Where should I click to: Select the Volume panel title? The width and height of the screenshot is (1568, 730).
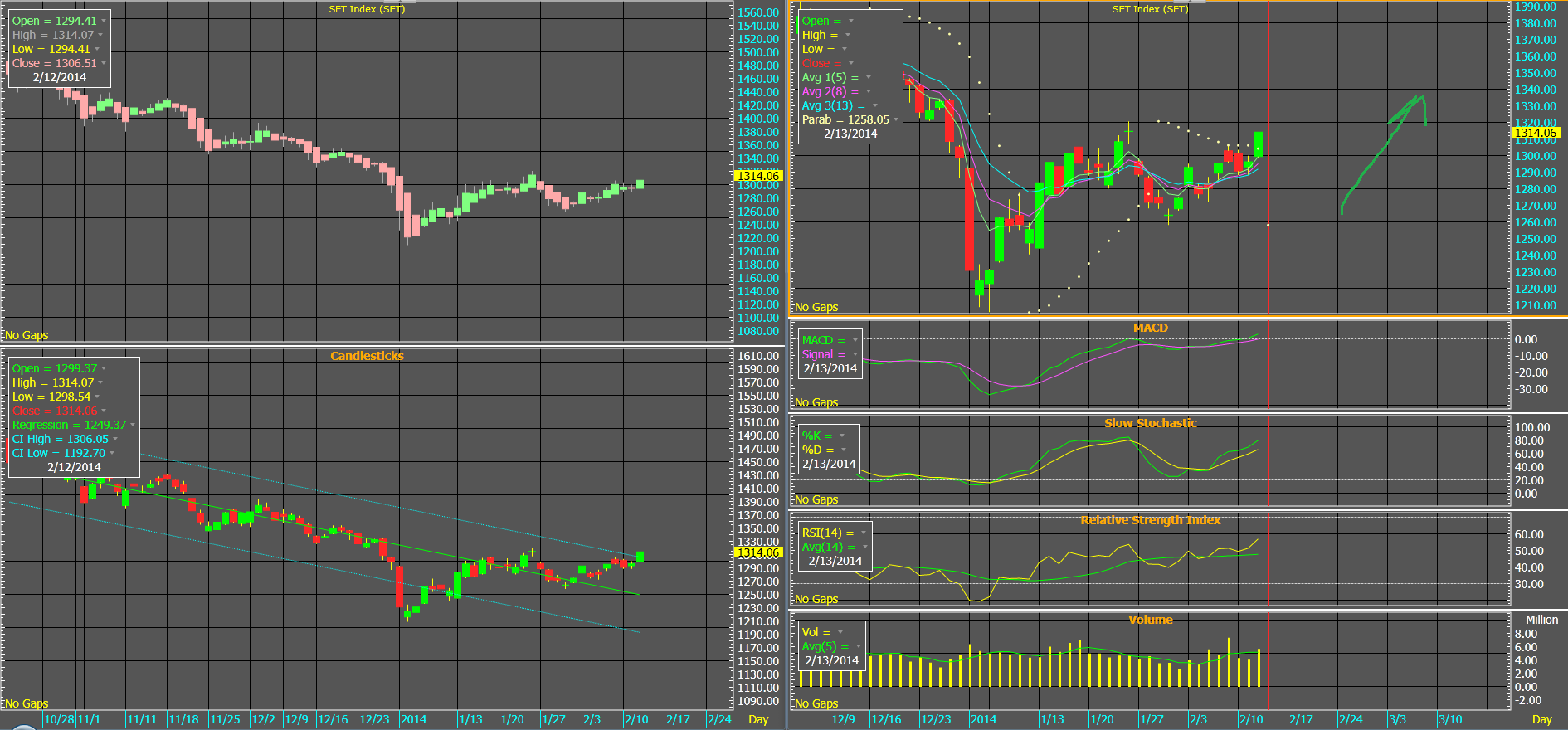click(x=1150, y=620)
